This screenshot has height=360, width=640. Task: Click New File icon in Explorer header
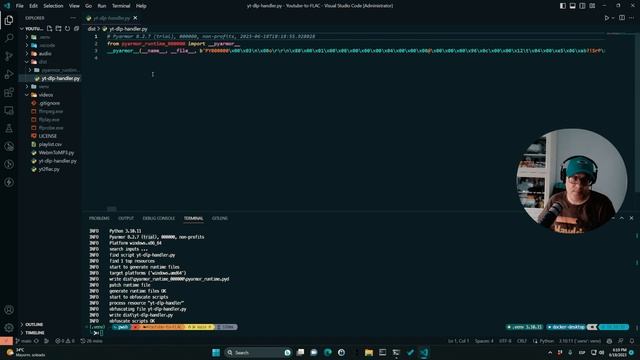click(x=49, y=29)
